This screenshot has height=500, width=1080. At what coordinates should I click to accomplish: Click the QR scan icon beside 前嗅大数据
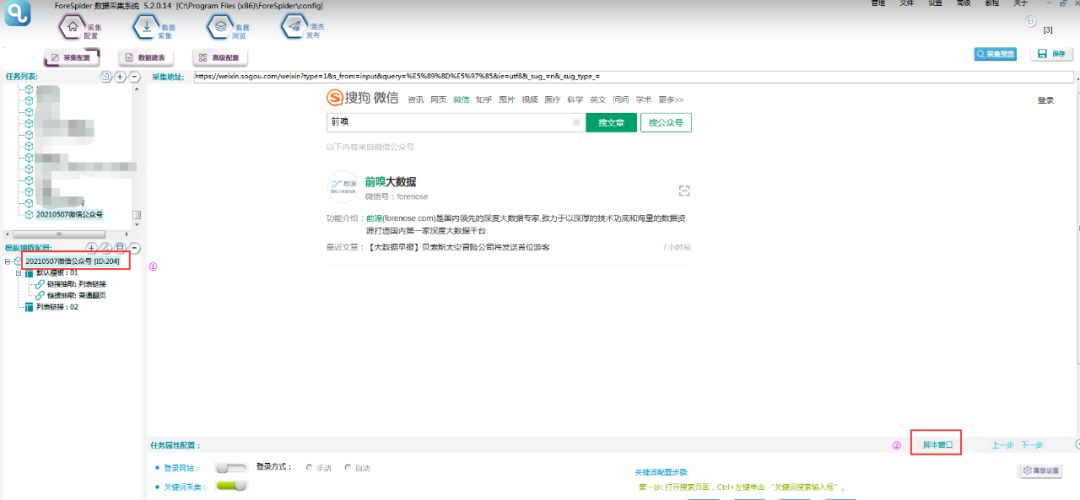click(x=684, y=191)
